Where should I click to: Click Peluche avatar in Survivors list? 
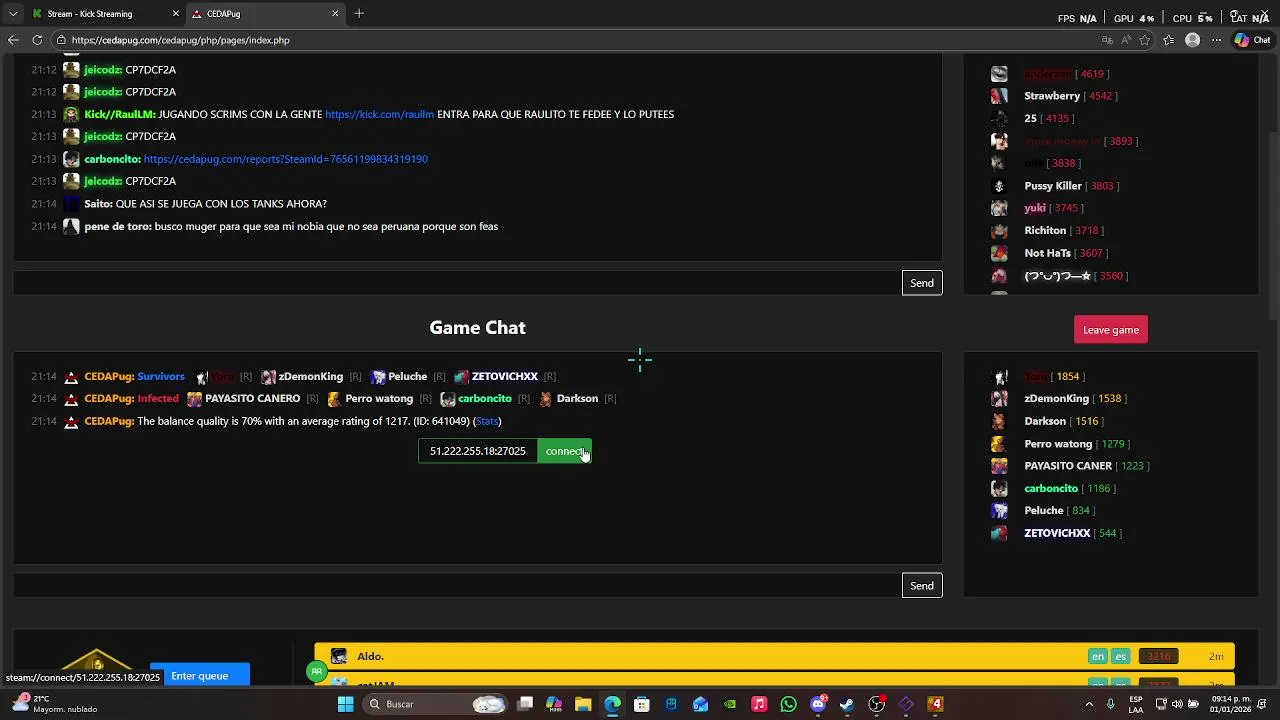pyautogui.click(x=378, y=377)
